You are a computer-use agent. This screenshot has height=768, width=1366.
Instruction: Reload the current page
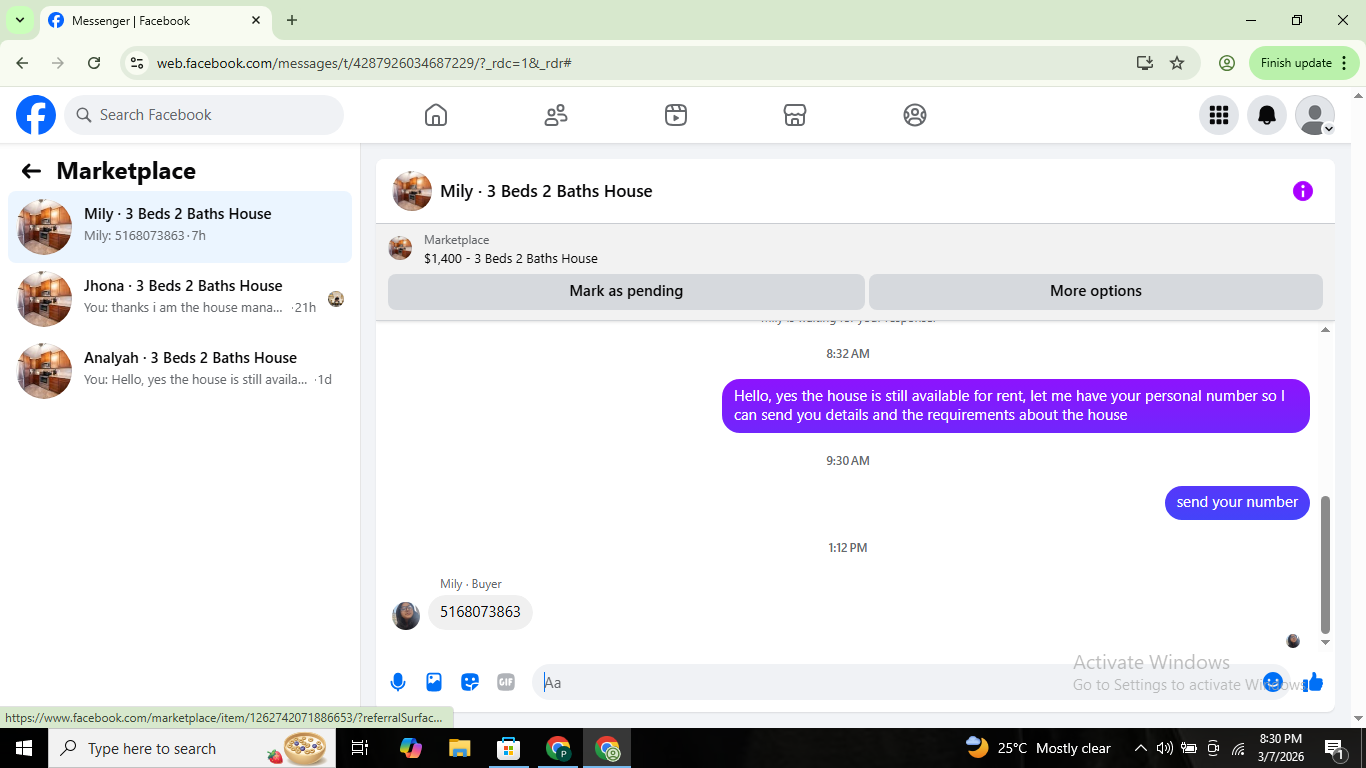pyautogui.click(x=94, y=63)
